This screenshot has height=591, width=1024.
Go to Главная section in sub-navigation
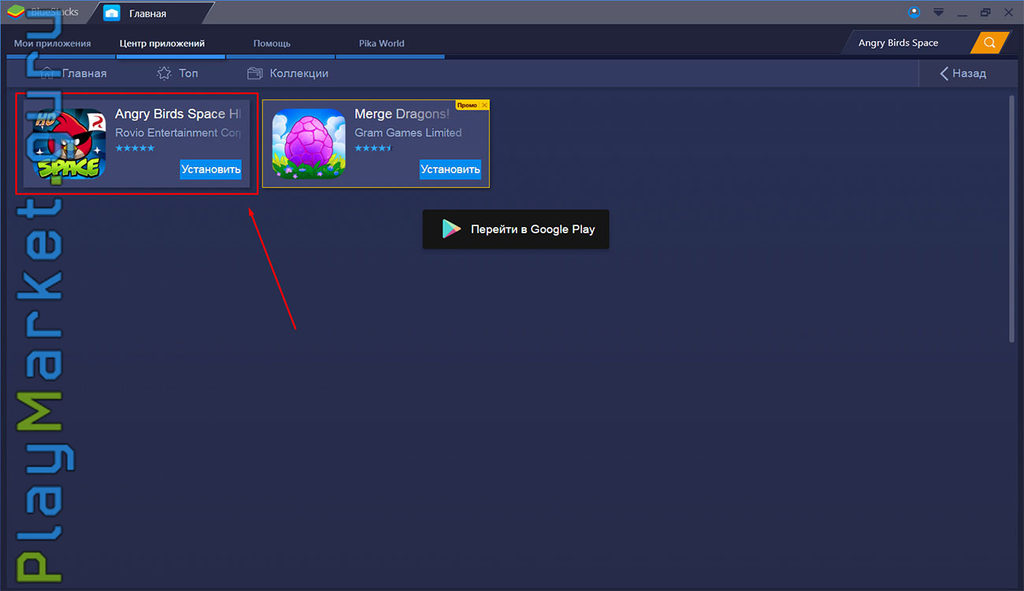click(74, 74)
